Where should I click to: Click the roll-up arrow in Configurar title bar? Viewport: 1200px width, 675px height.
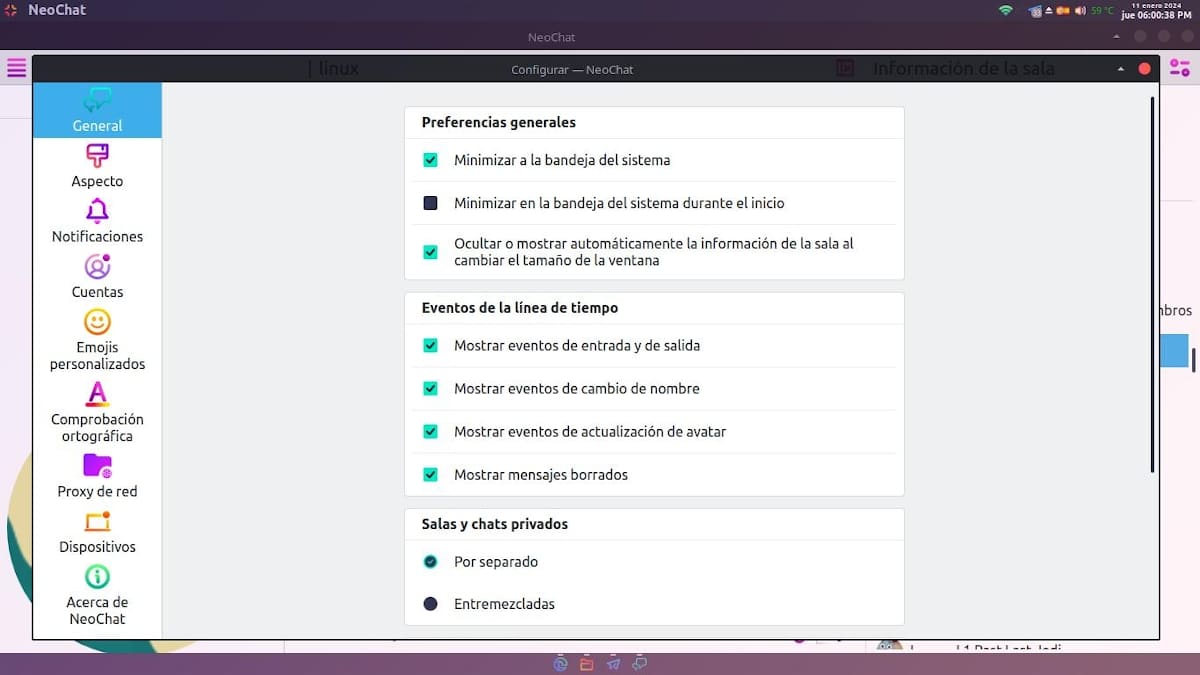click(1121, 69)
